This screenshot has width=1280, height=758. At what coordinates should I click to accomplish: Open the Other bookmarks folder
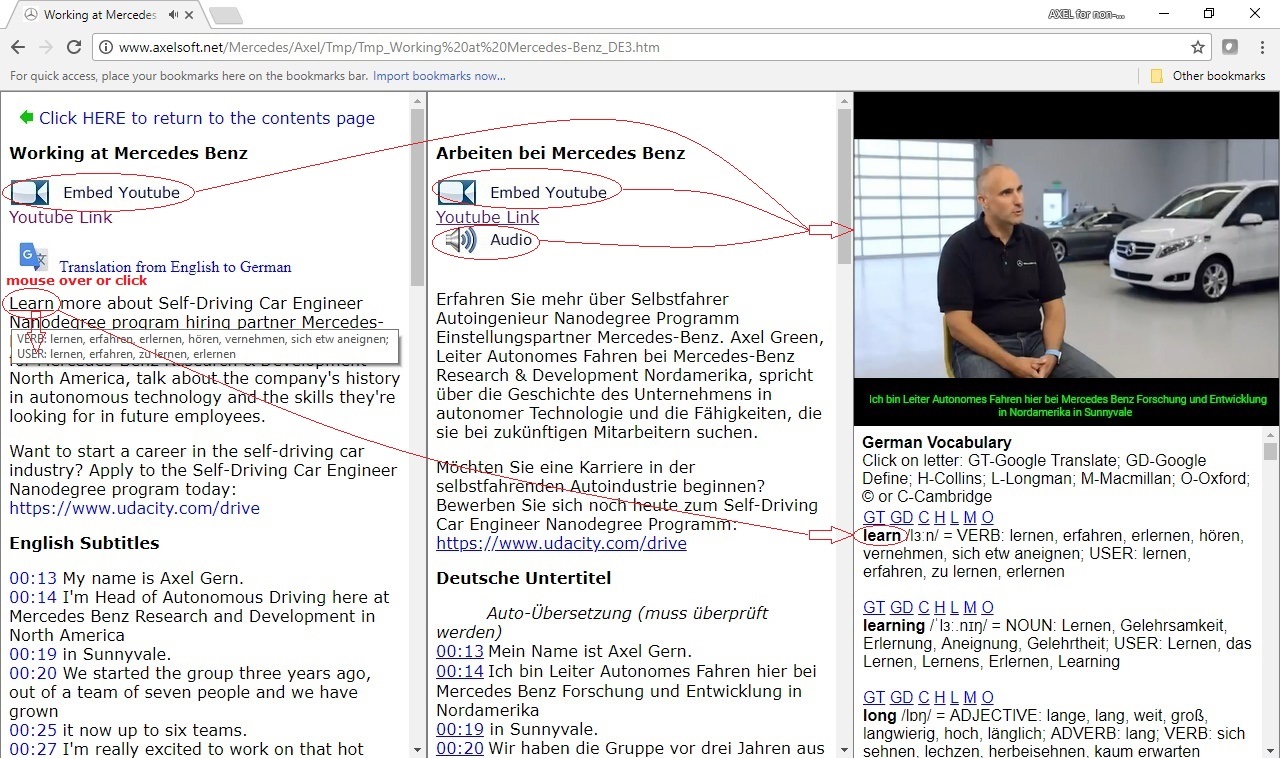[x=1208, y=76]
